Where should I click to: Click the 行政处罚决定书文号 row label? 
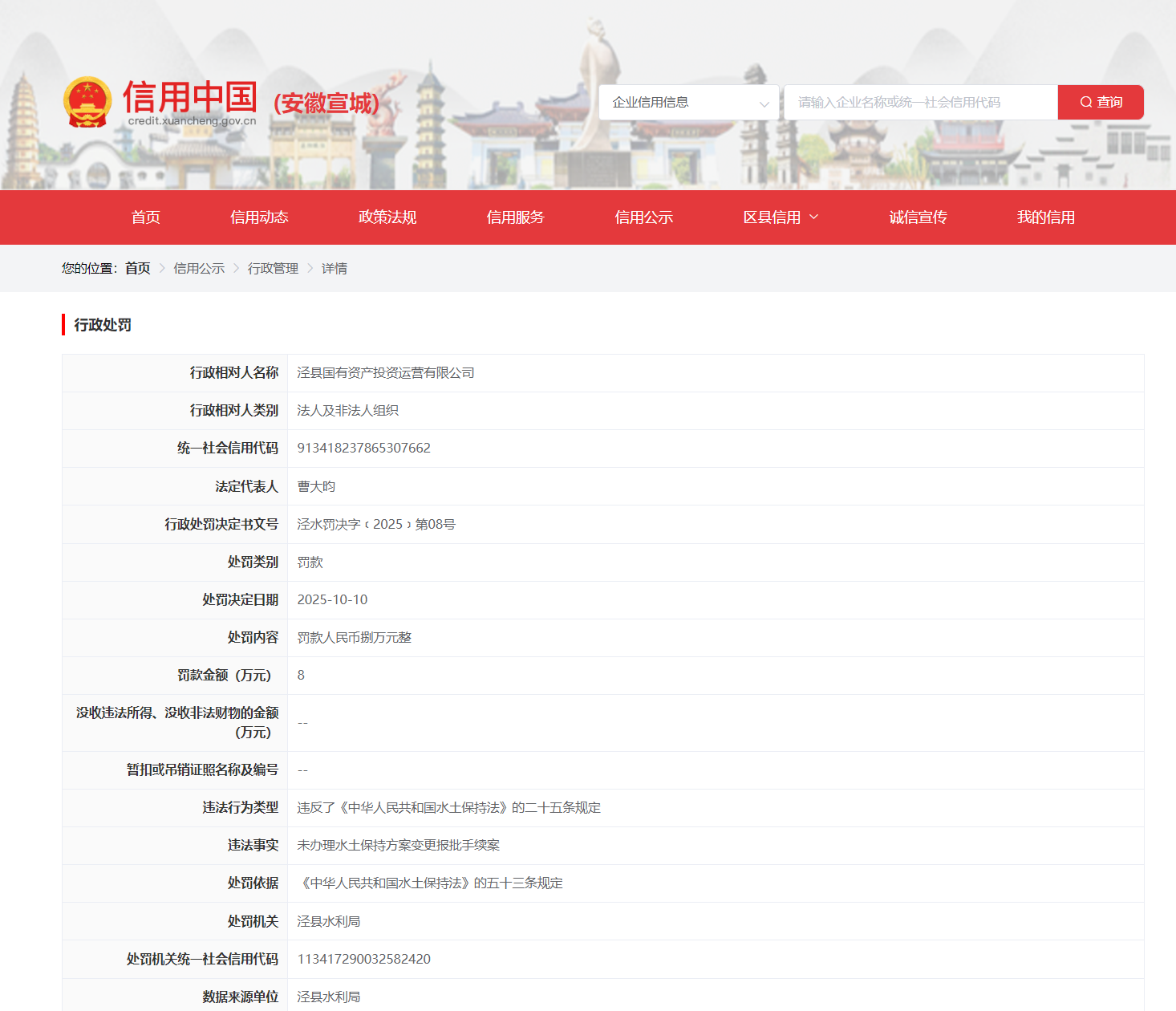[221, 524]
